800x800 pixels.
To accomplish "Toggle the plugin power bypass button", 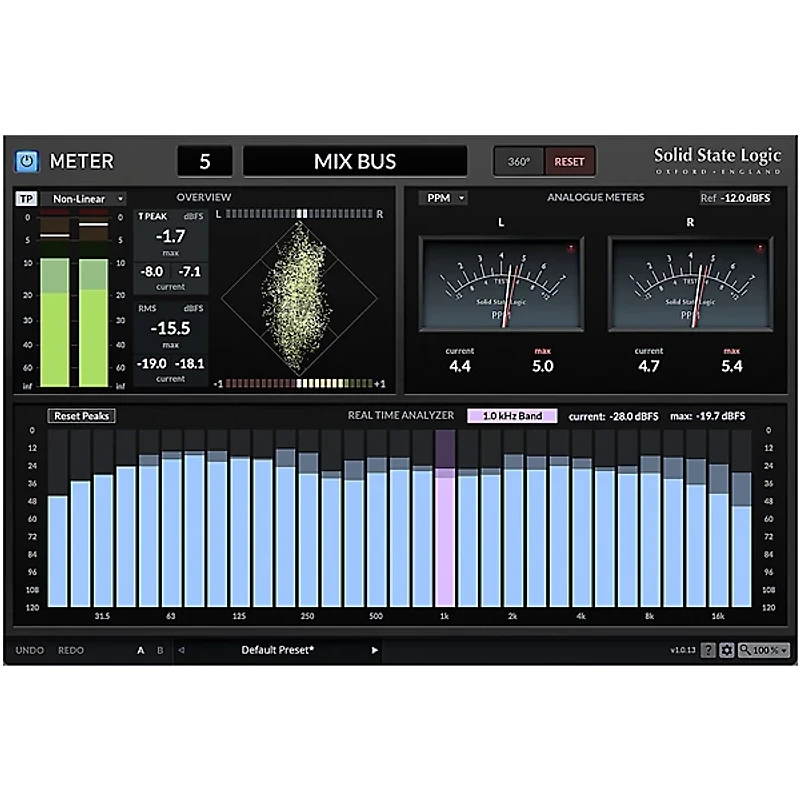I will click(27, 161).
